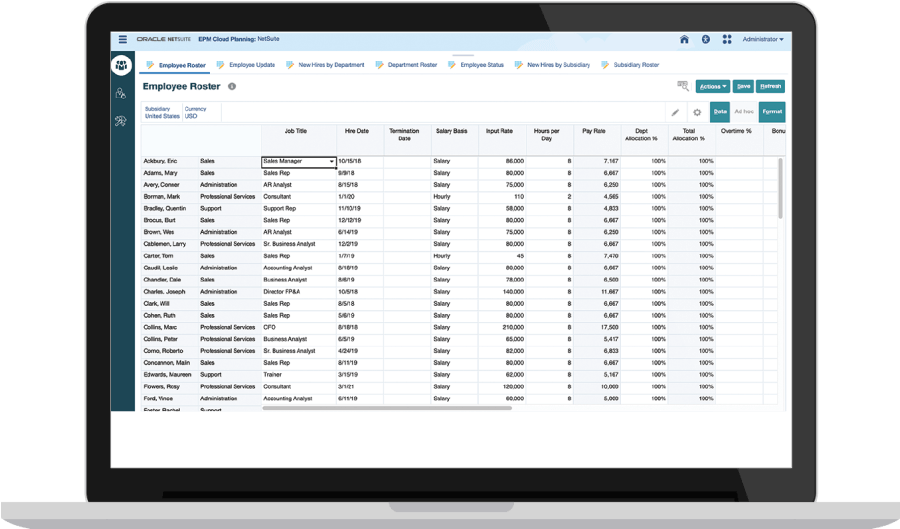The image size is (900, 529).
Task: Open the Department Roster tab
Action: (x=406, y=65)
